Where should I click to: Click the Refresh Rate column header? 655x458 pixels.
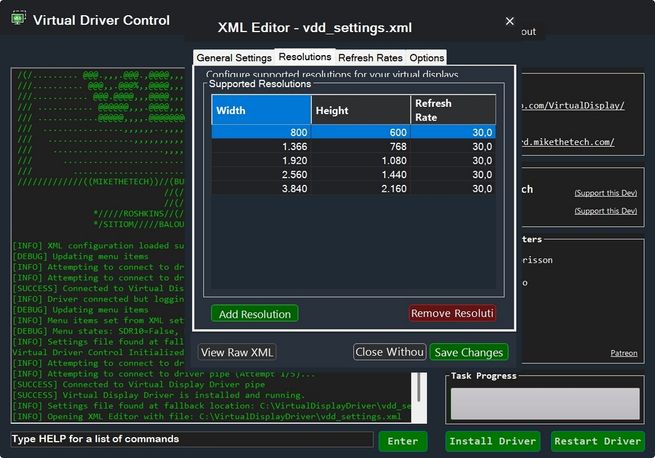coord(453,110)
